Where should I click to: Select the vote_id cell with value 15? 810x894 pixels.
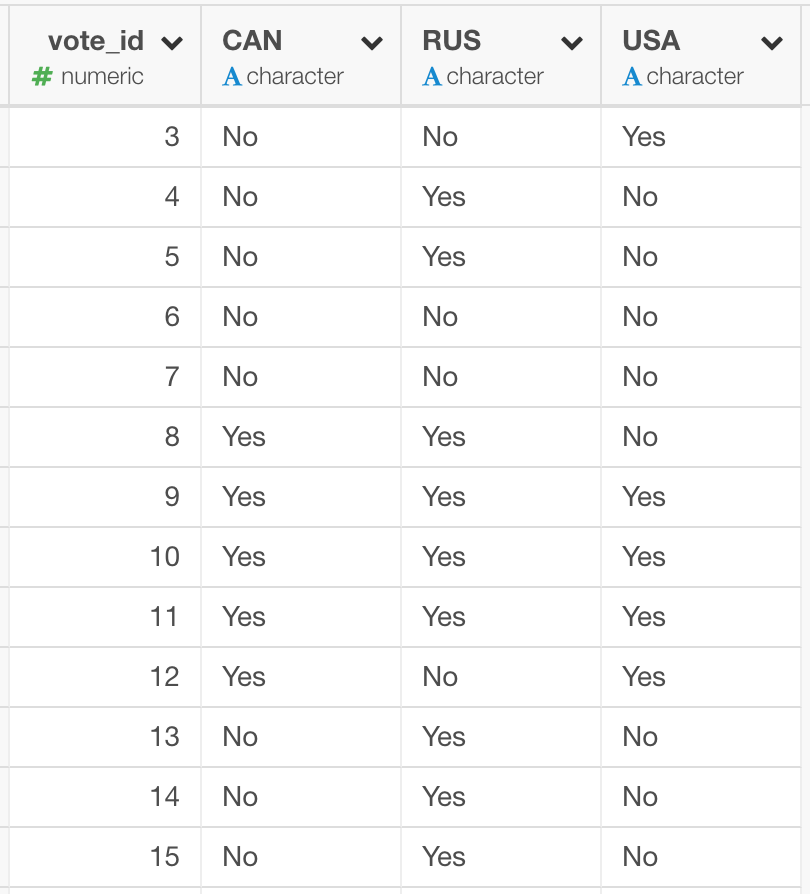point(105,857)
